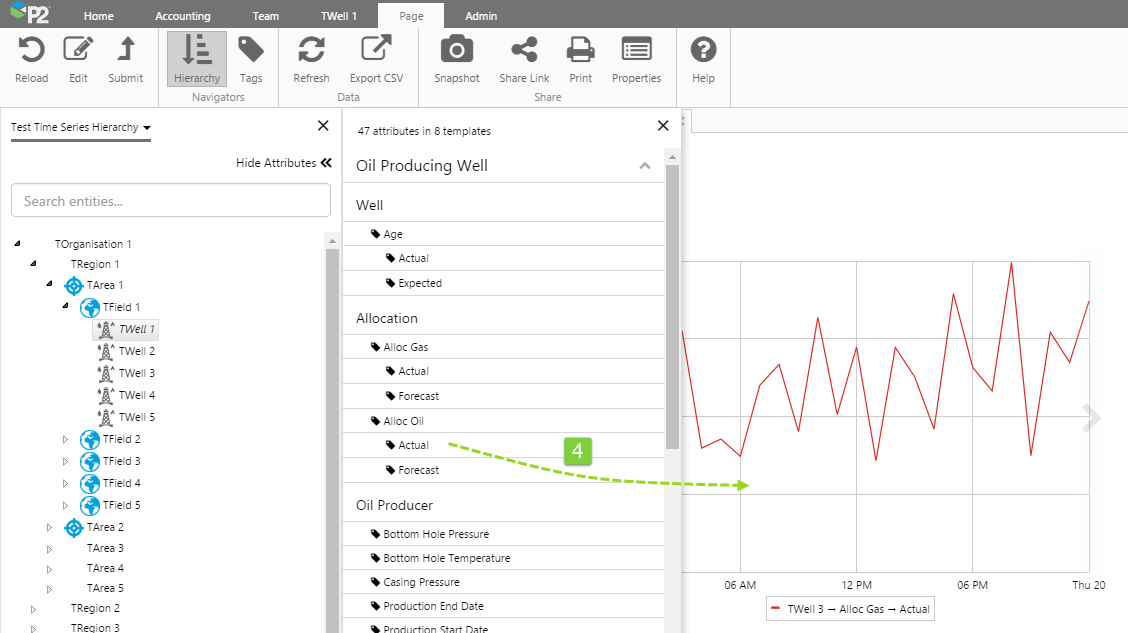
Task: Open Test Time Series Hierarchy dropdown
Action: (x=81, y=128)
